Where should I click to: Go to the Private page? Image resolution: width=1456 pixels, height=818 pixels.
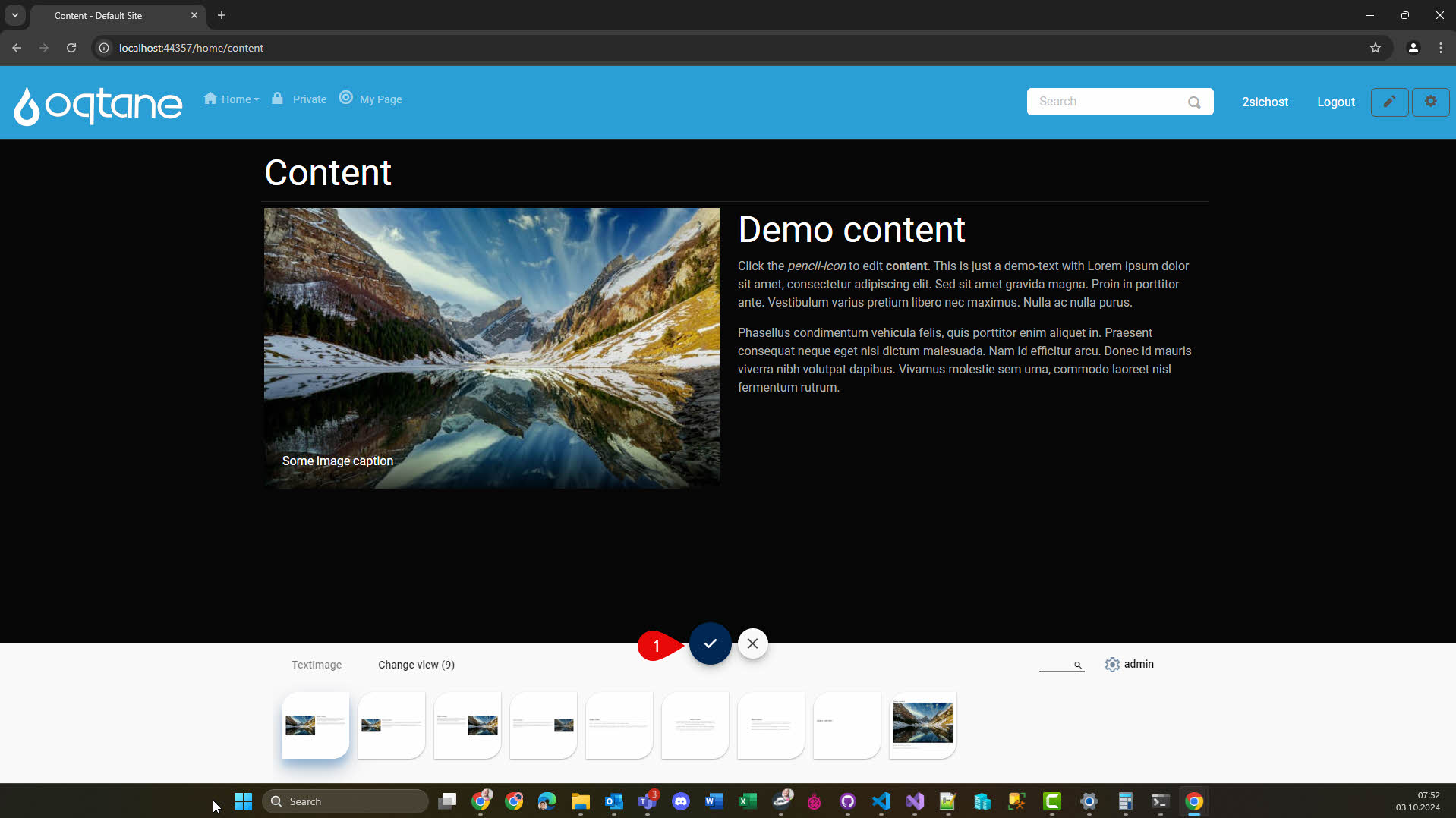(309, 99)
